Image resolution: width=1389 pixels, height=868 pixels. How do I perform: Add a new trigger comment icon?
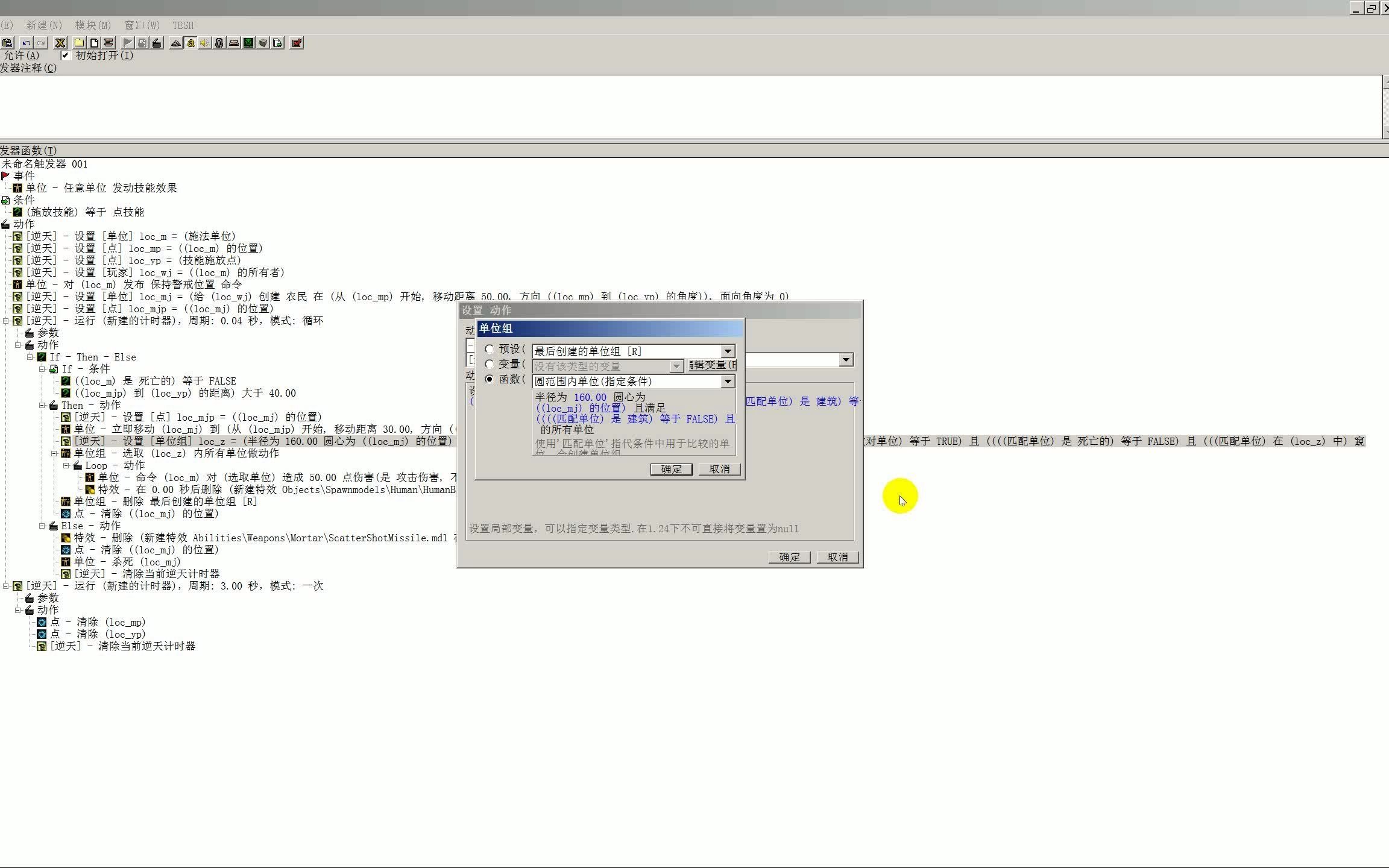[x=109, y=43]
